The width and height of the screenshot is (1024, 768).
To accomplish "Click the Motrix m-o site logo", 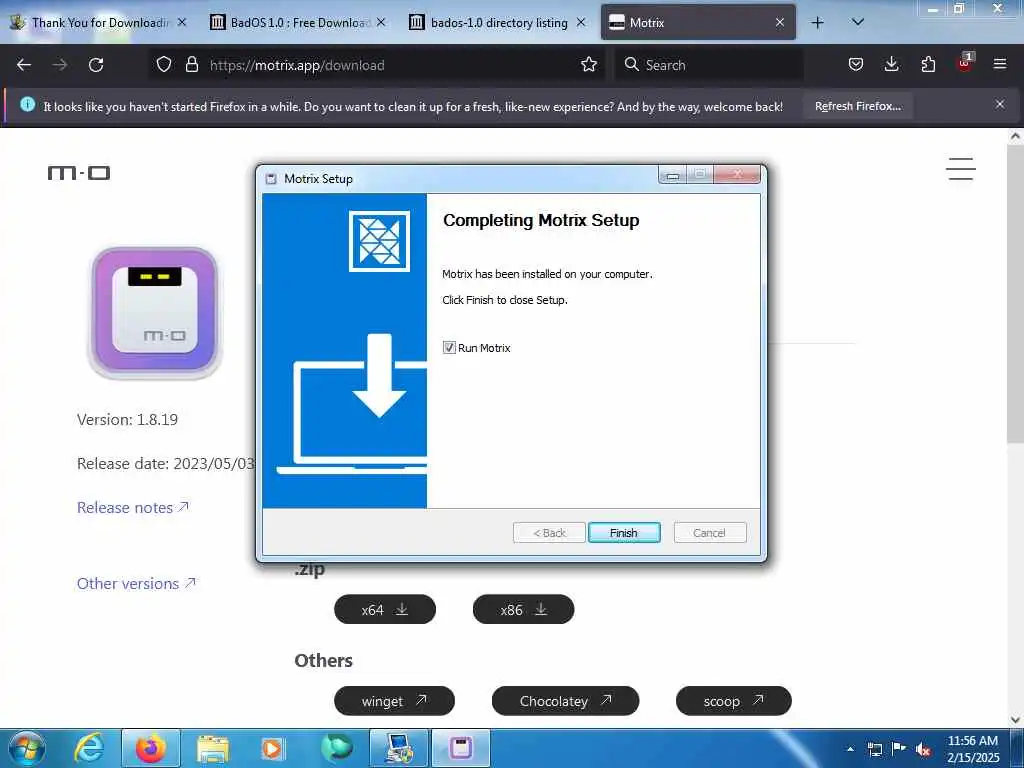I will click(79, 173).
